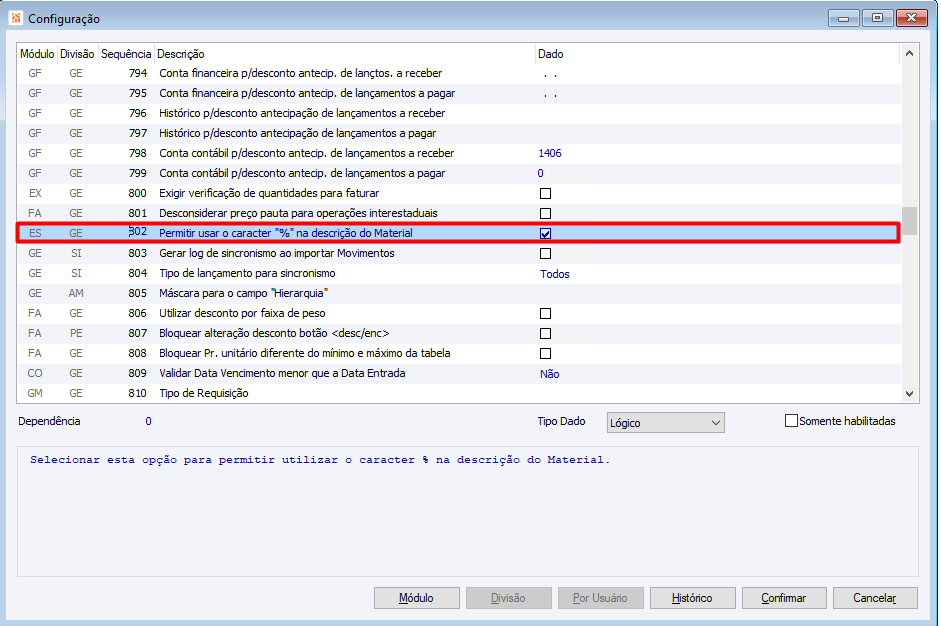Image resolution: width=941 pixels, height=626 pixels.
Task: Toggle checkbox for Utilizar desconto por faixa de peso
Action: click(x=545, y=313)
